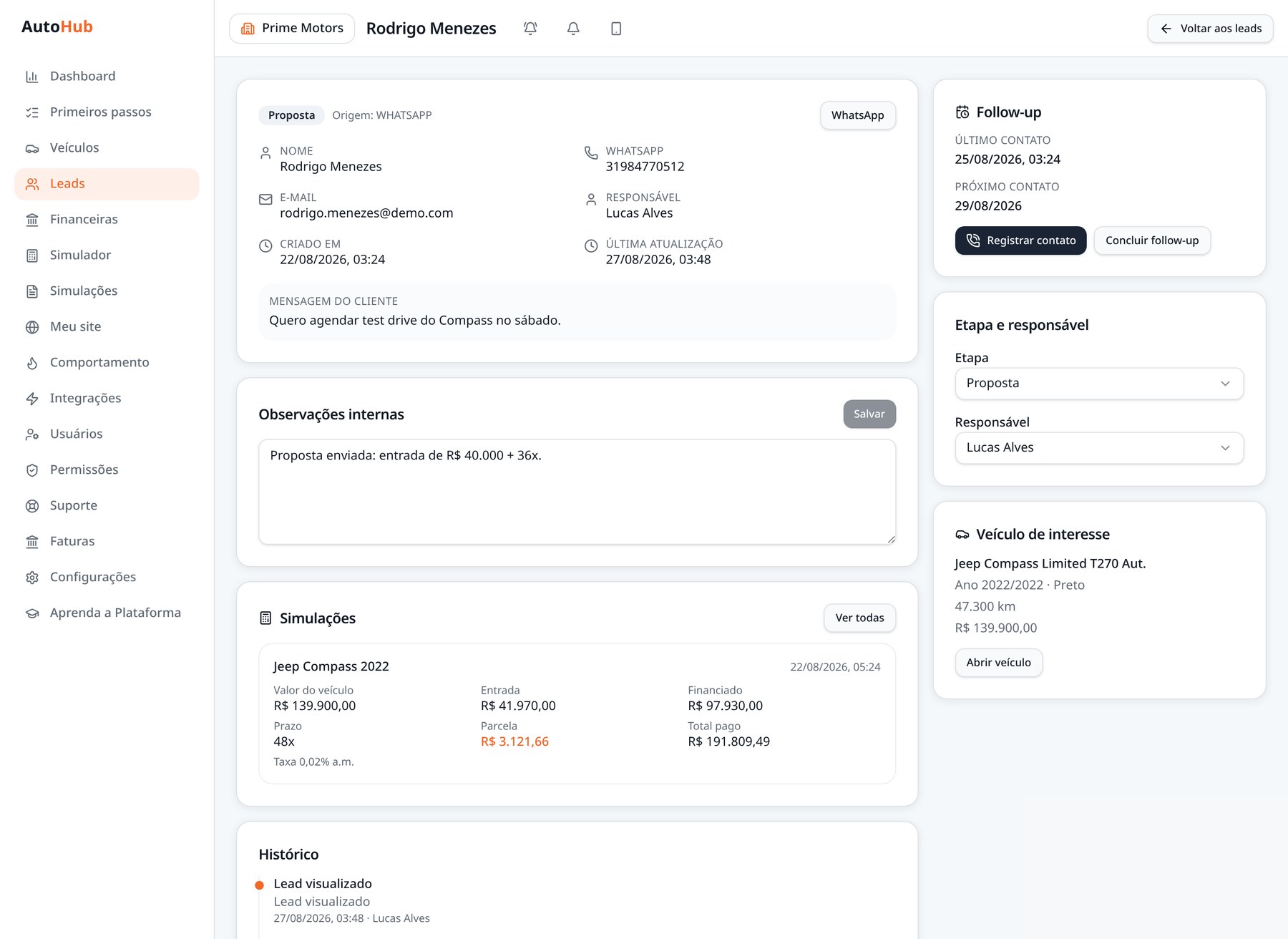Click the Integrações lightning icon
Screen dimensions: 1288x939
point(32,399)
